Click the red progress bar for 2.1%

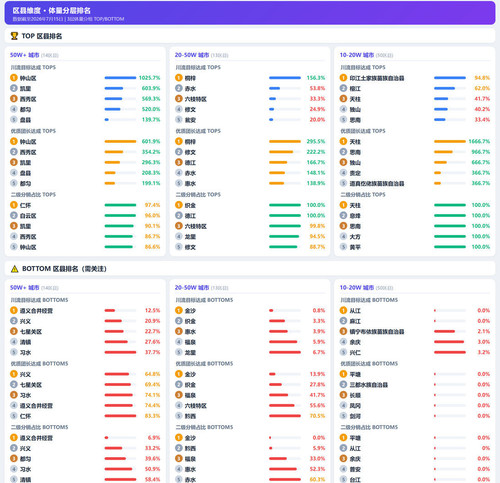450,331
